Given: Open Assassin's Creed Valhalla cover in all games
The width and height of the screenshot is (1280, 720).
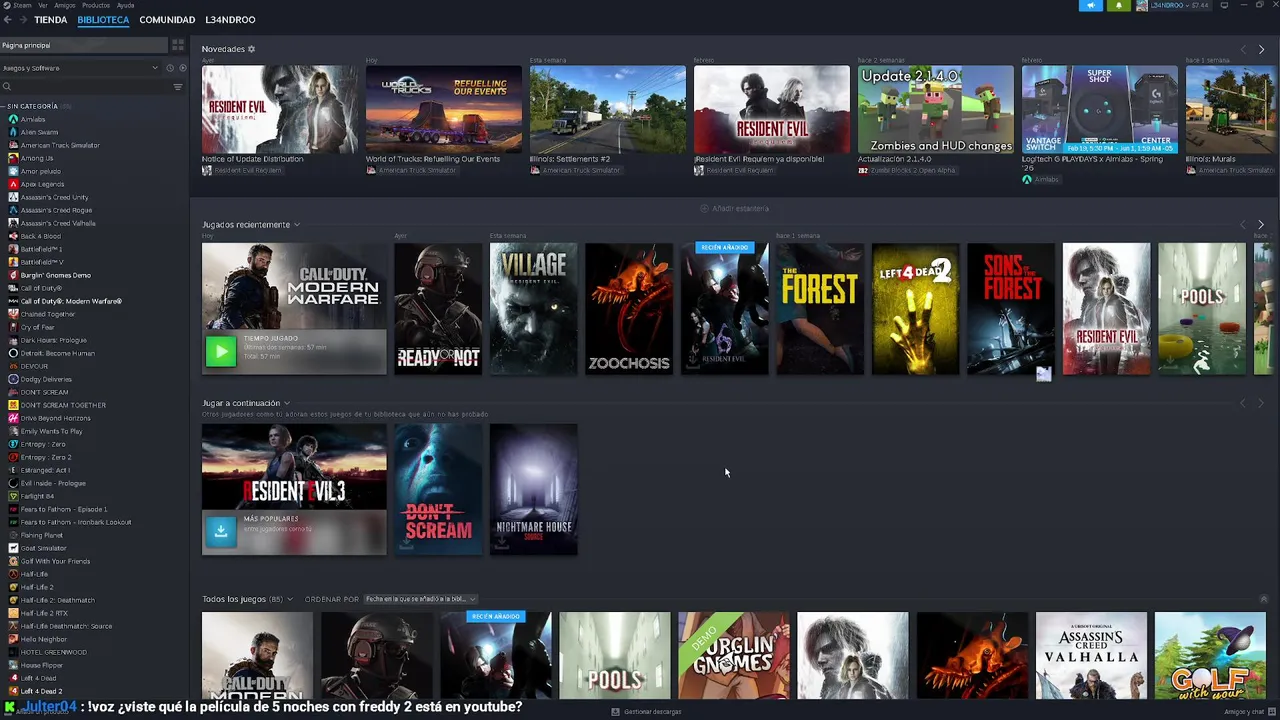Looking at the screenshot, I should click(x=1091, y=656).
